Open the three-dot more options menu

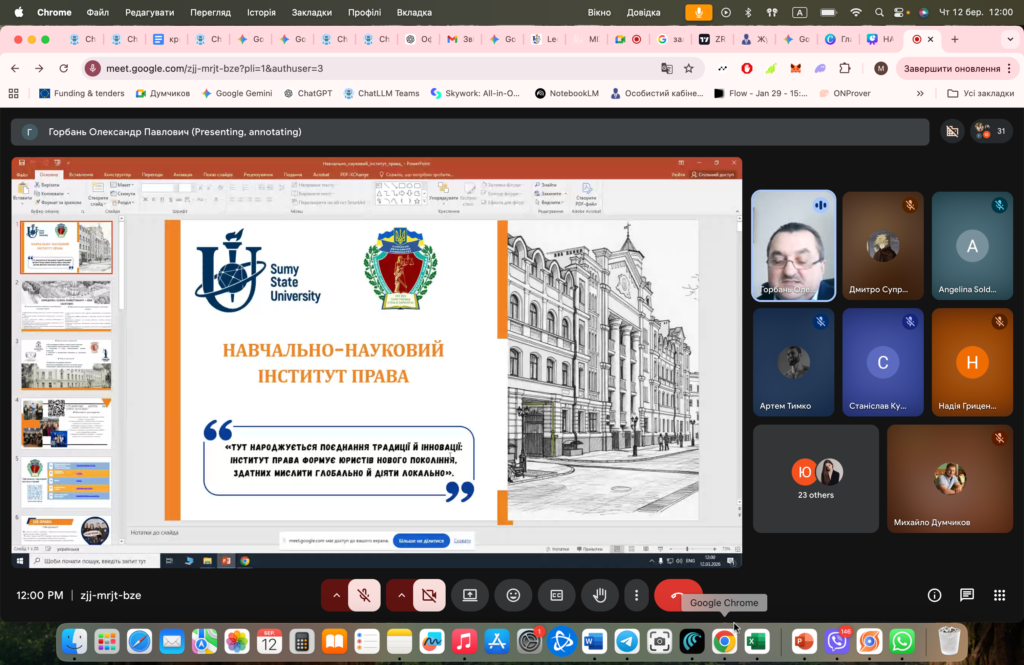point(637,595)
